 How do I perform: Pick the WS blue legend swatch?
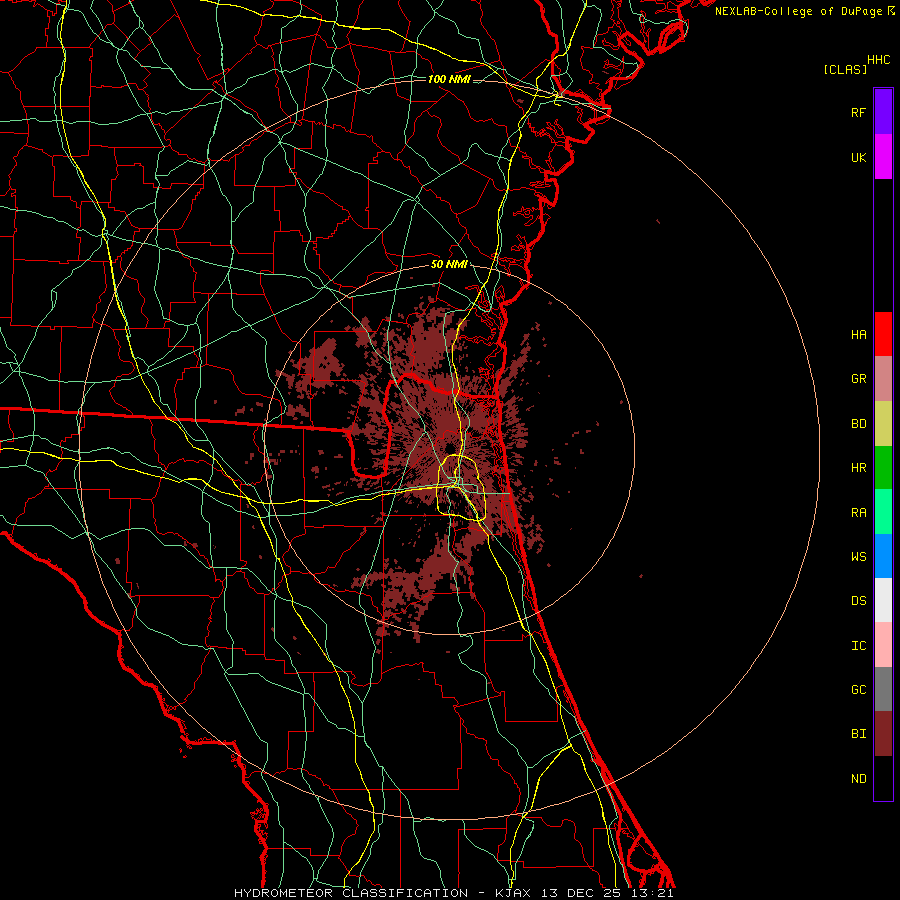pyautogui.click(x=883, y=556)
